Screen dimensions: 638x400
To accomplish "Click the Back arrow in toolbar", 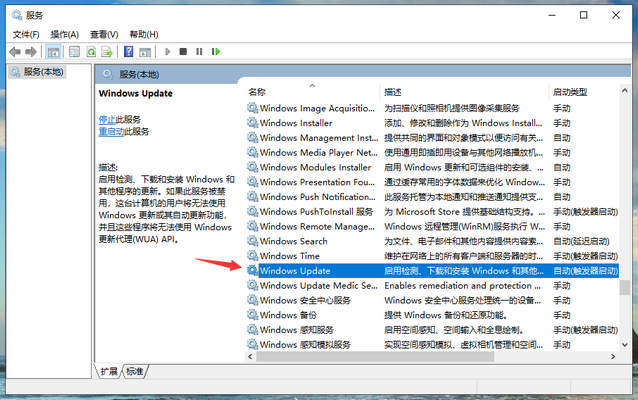I will pyautogui.click(x=14, y=51).
